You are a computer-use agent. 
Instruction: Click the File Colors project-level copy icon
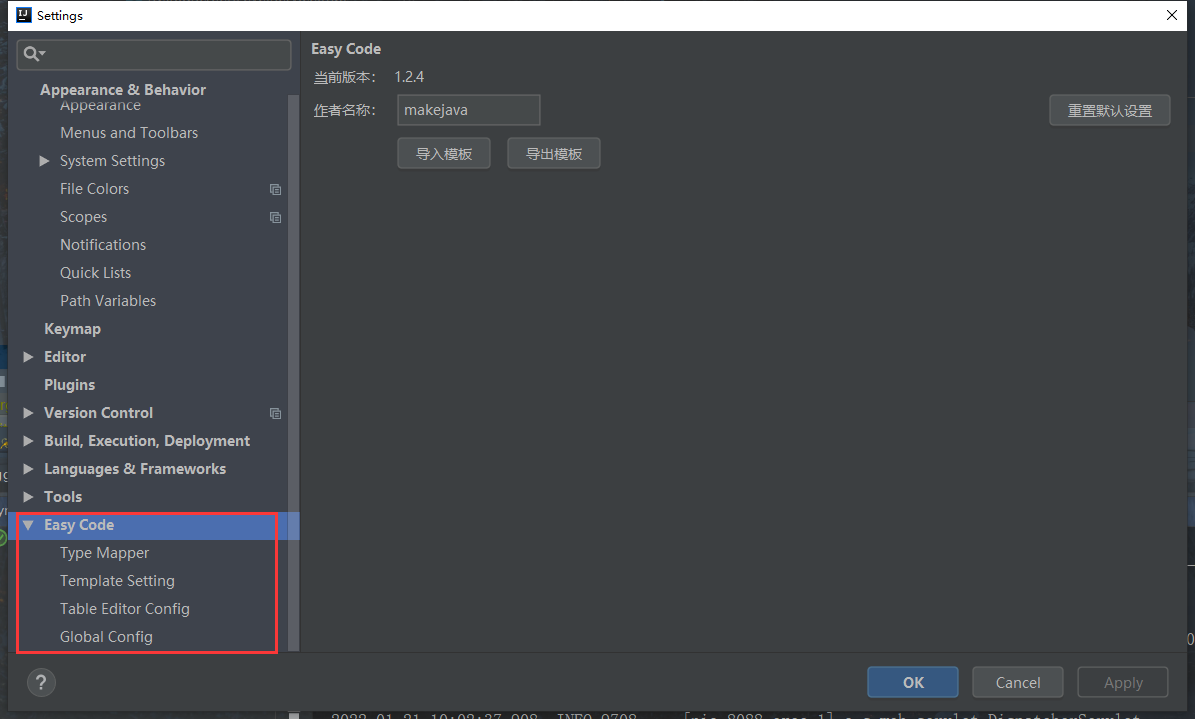(x=275, y=189)
